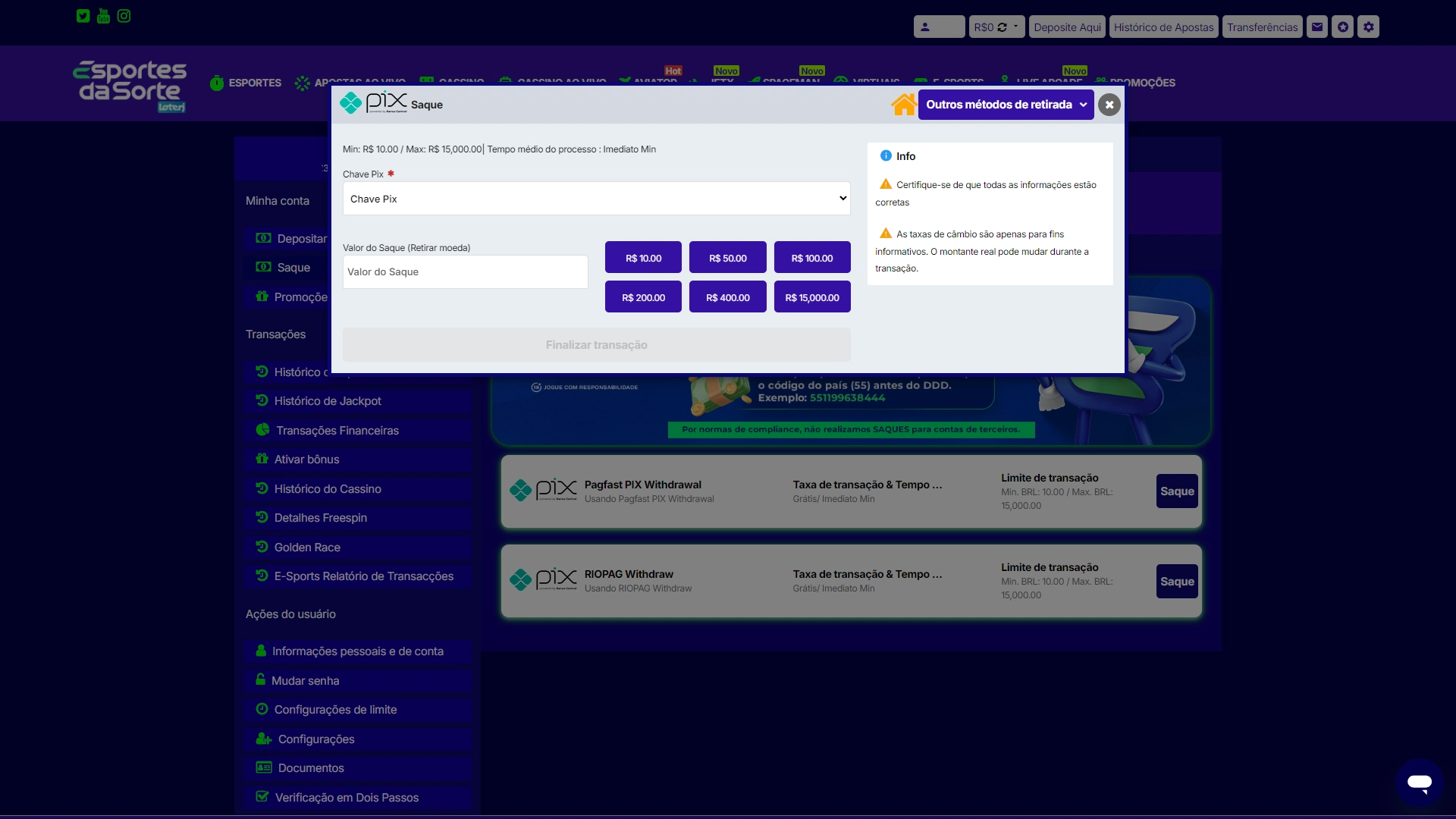This screenshot has height=819, width=1456.
Task: Open Detalhes Freespin in sidebar
Action: [x=358, y=518]
